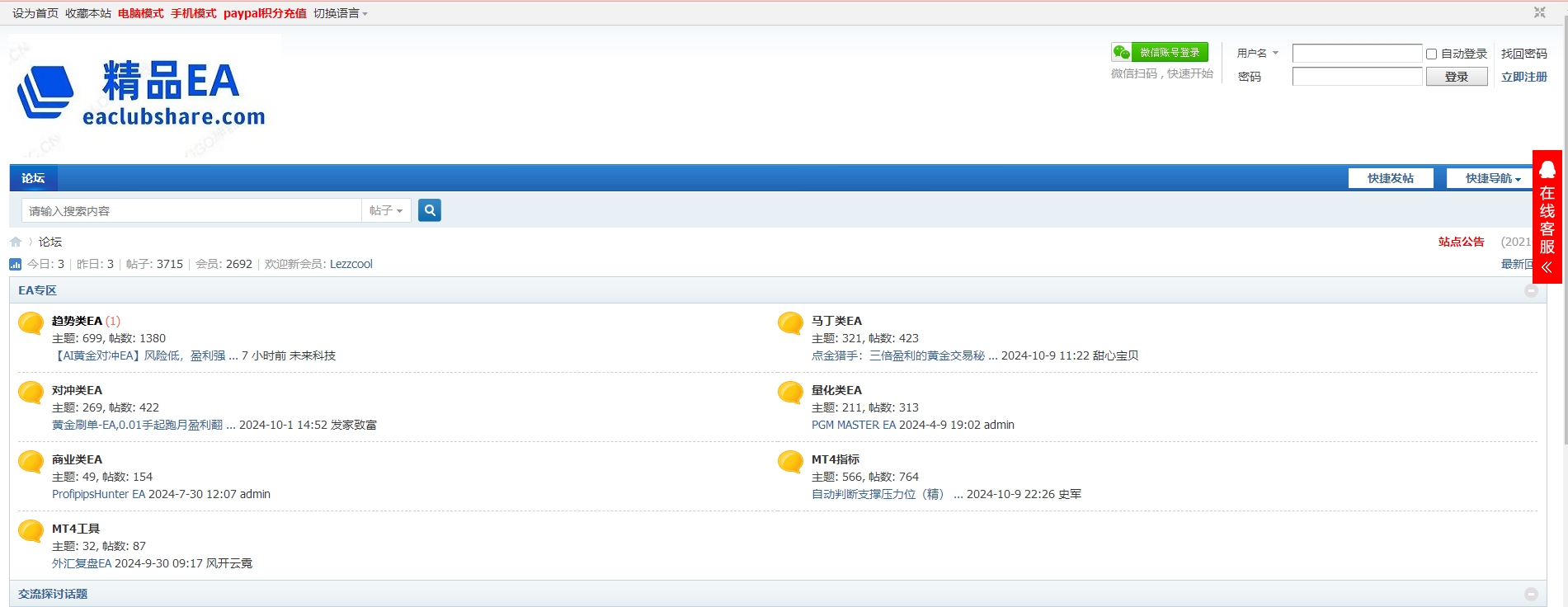Switch to 电脑模式
The image size is (1568, 607).
coord(141,13)
